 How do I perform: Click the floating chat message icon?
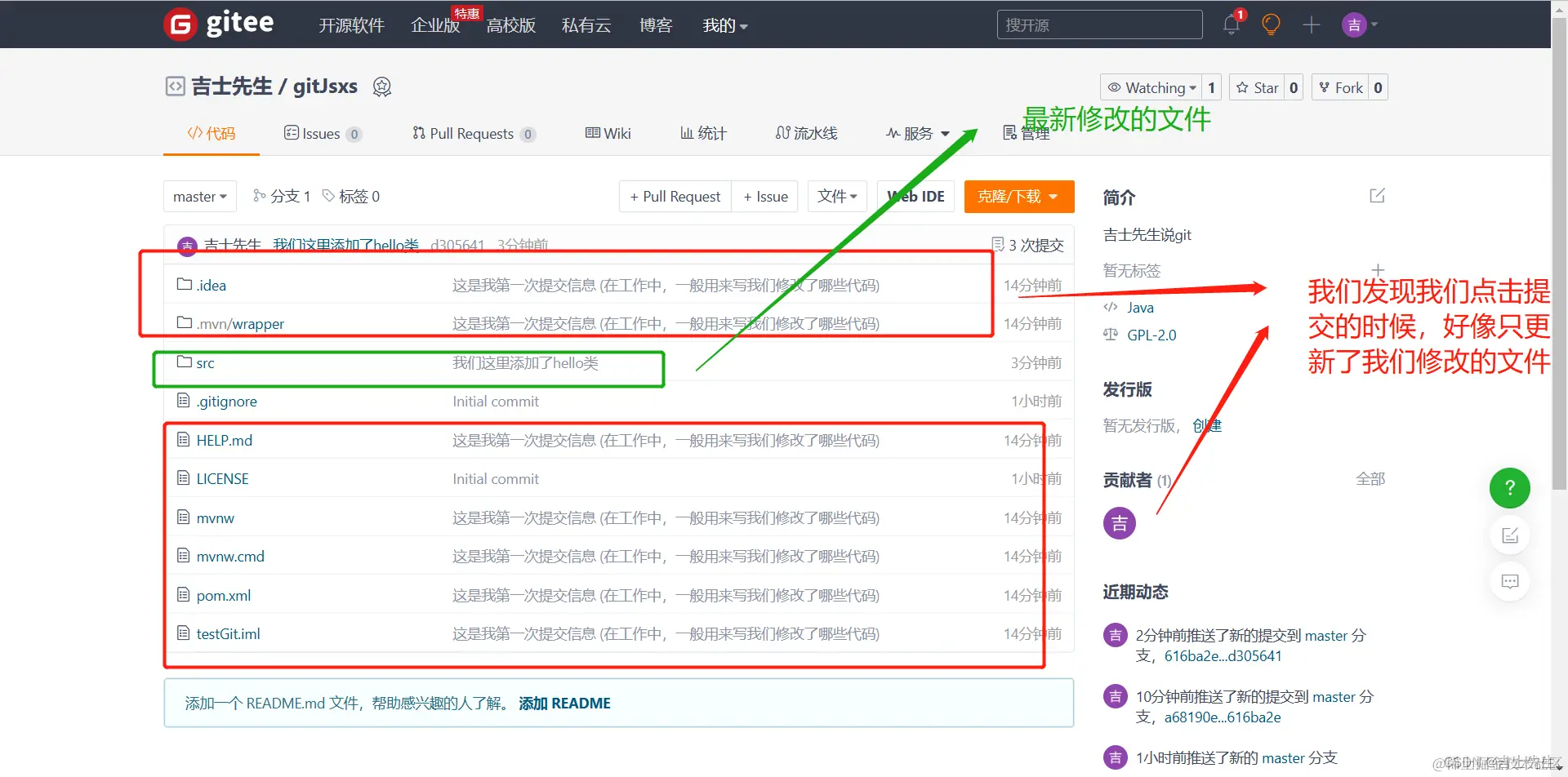point(1510,582)
